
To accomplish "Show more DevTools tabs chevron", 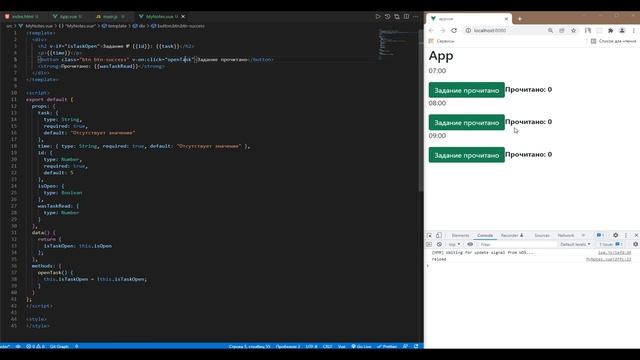I will (583, 236).
